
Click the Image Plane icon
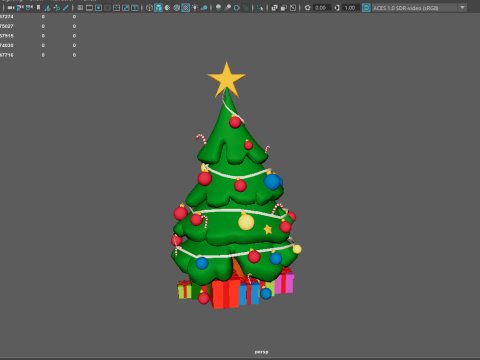48,8
